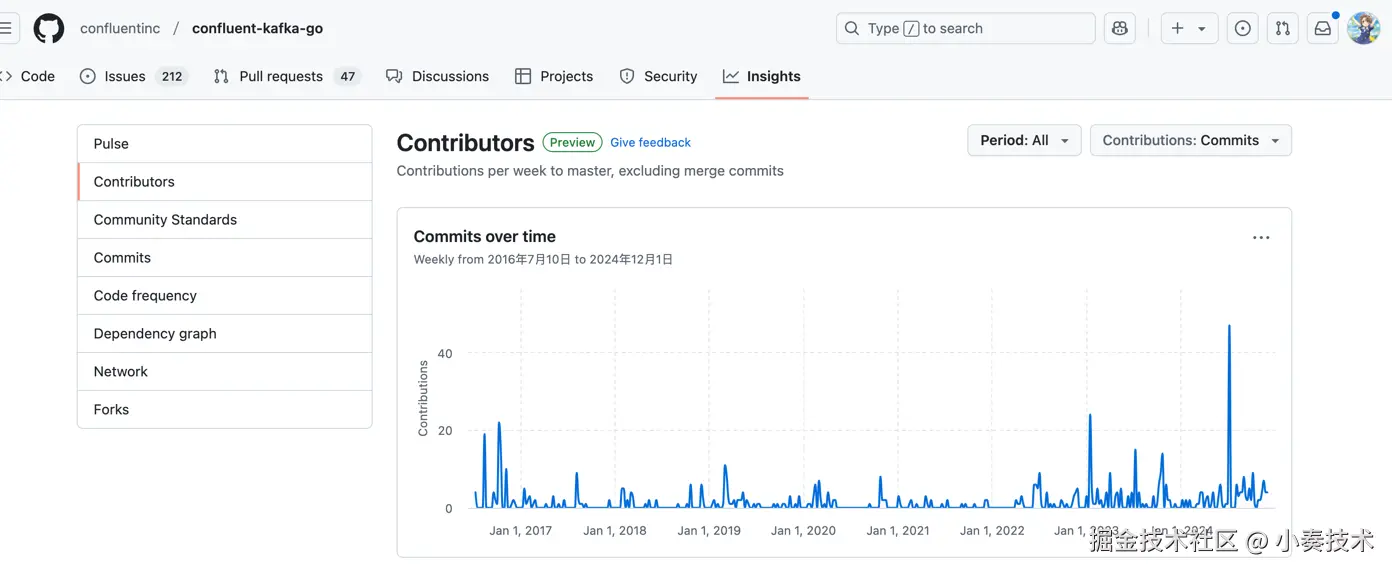The width and height of the screenshot is (1392, 572).
Task: Click the Jan 1, 2018 axis label
Action: [615, 531]
